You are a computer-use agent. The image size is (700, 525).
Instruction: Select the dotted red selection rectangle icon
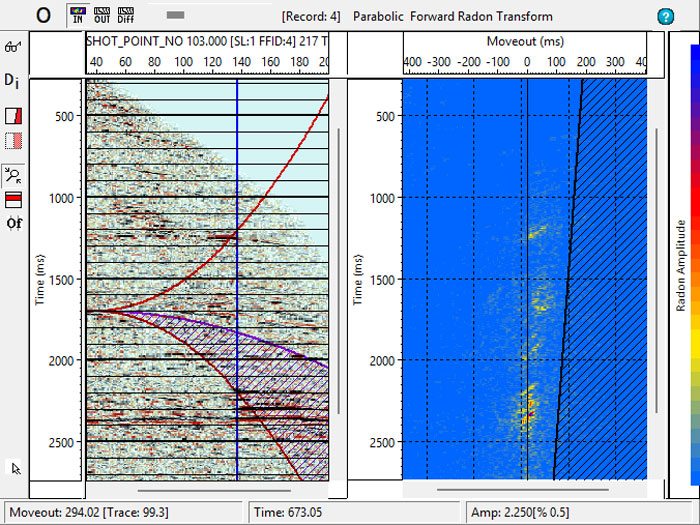[x=13, y=140]
